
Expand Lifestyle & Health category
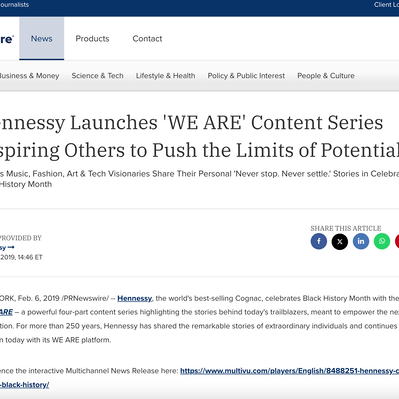click(165, 76)
